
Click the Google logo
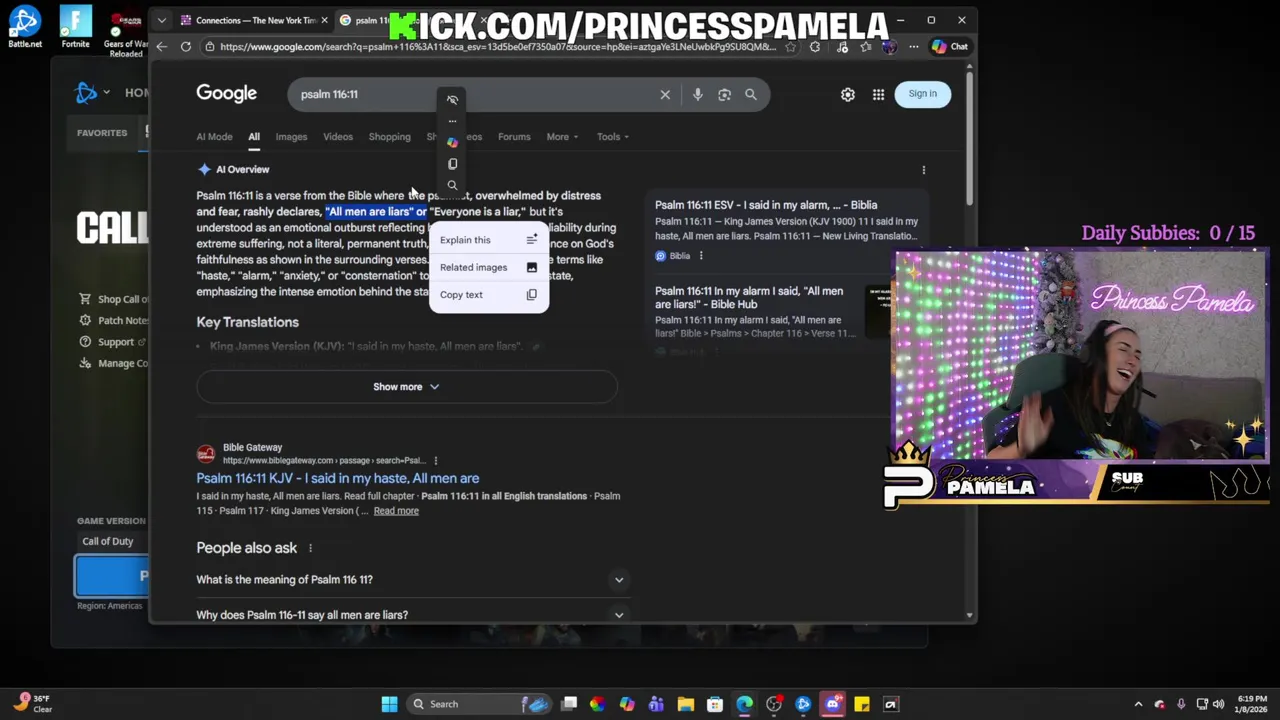[x=226, y=93]
